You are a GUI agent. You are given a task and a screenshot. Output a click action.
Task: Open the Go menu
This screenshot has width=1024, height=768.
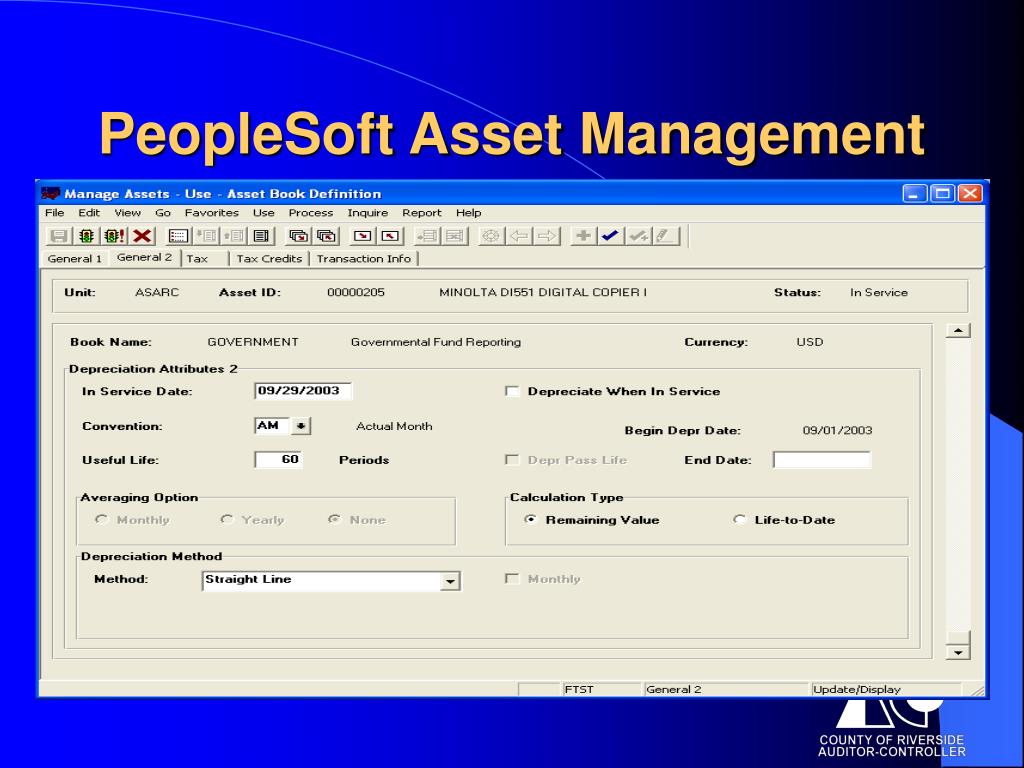(x=163, y=213)
